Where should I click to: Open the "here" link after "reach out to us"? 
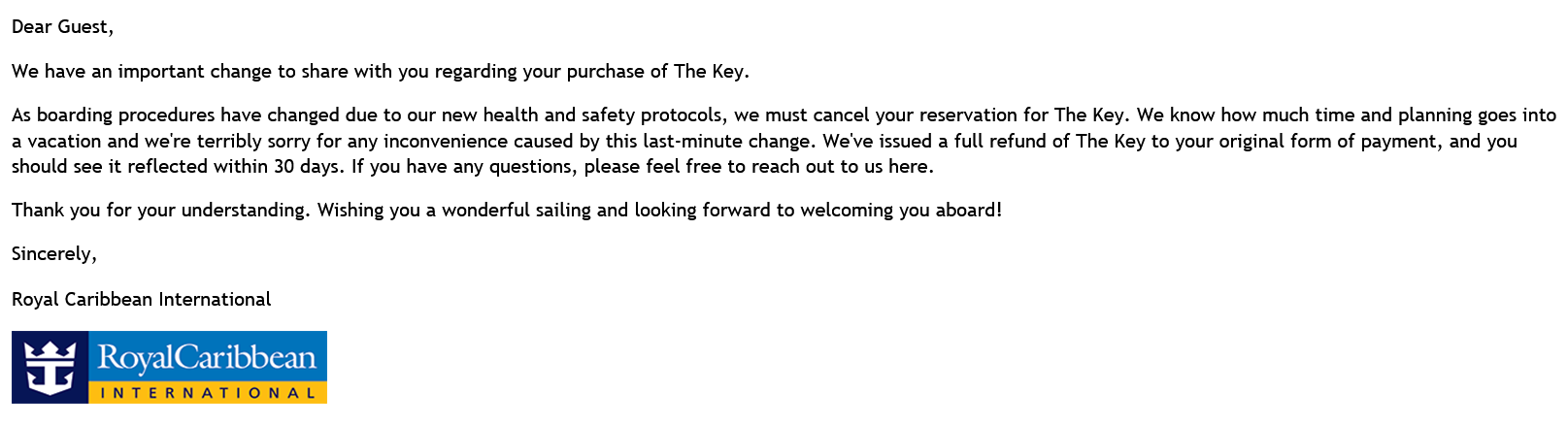coord(909,166)
